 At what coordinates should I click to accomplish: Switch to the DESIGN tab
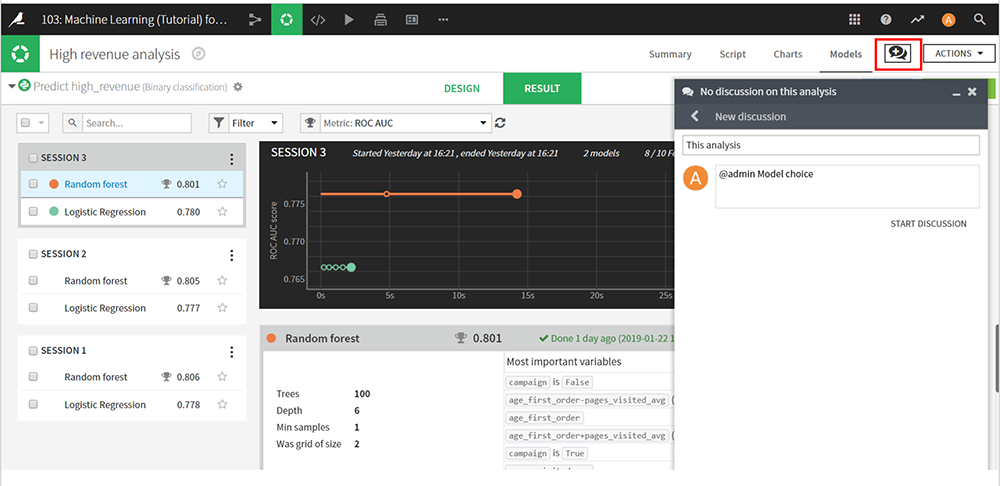(461, 88)
